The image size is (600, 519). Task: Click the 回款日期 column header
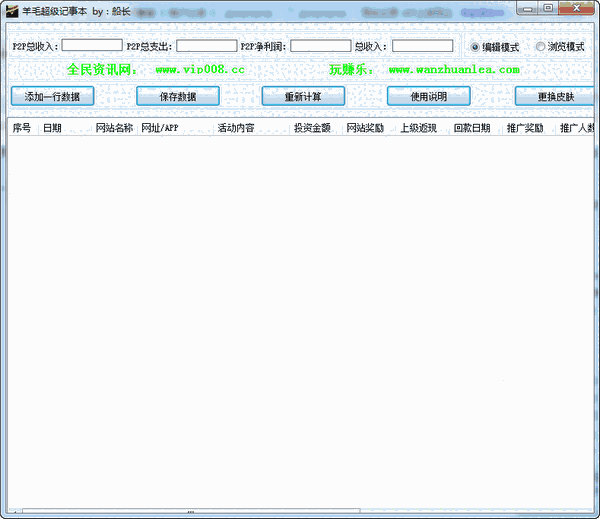click(x=476, y=128)
